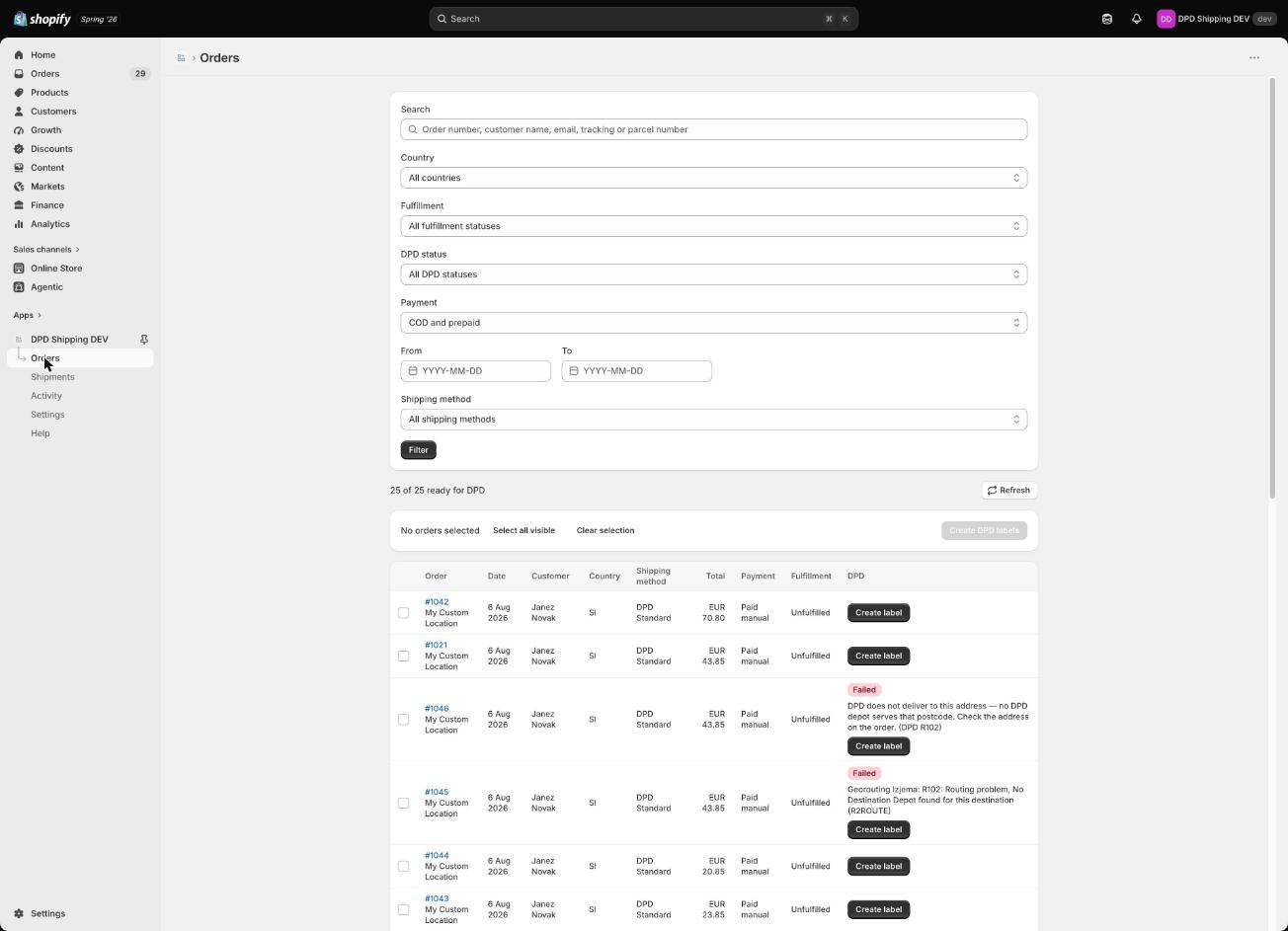Click the Markets globe icon
The height and width of the screenshot is (931, 1288).
pyautogui.click(x=19, y=187)
